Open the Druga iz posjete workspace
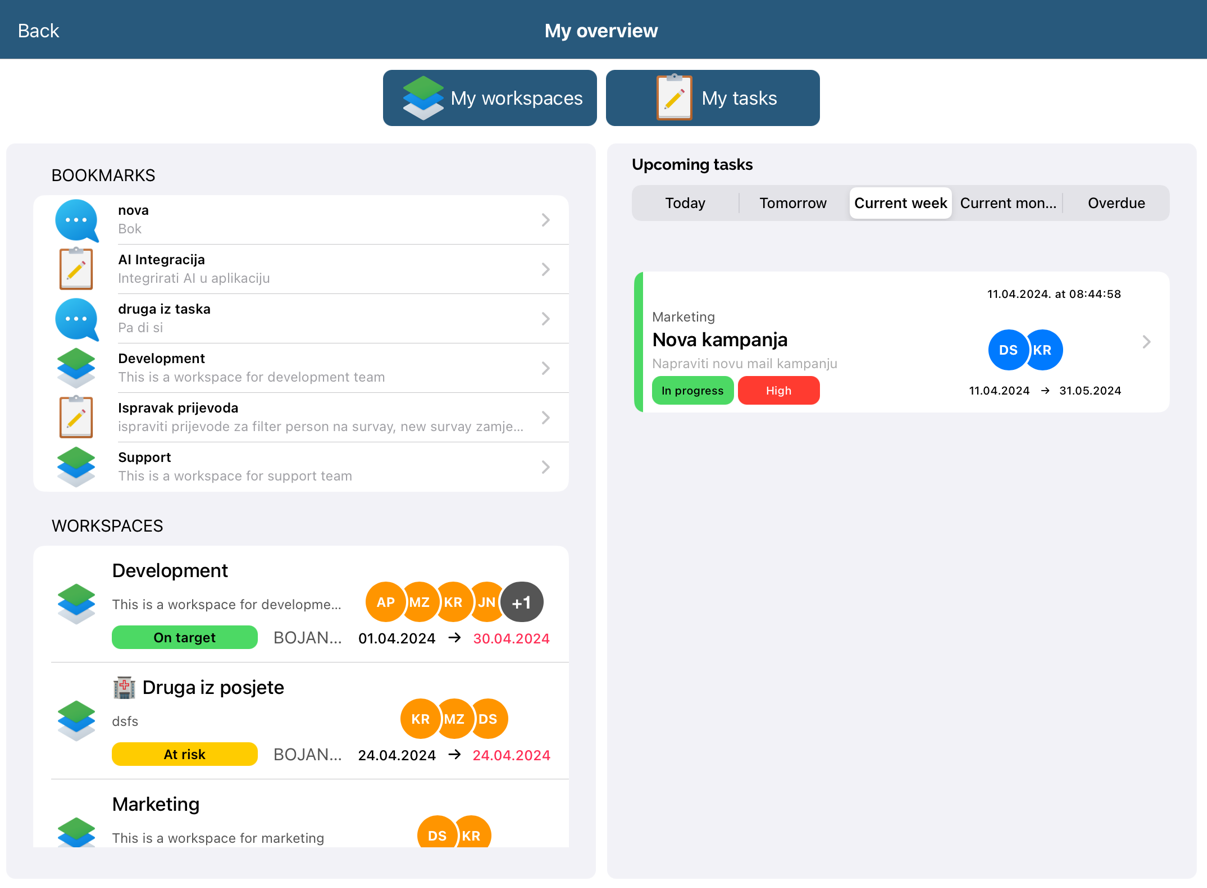Viewport: 1207px width, 888px height. tap(212, 688)
